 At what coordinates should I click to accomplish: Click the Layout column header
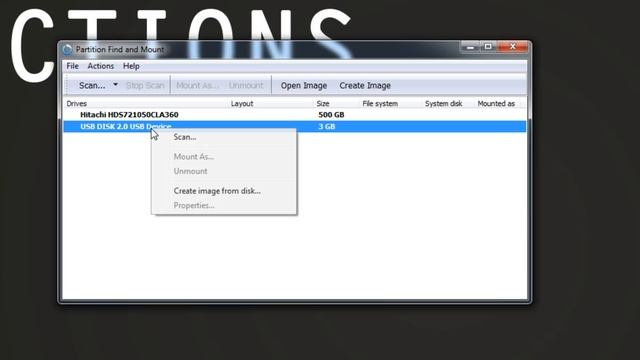click(x=242, y=104)
